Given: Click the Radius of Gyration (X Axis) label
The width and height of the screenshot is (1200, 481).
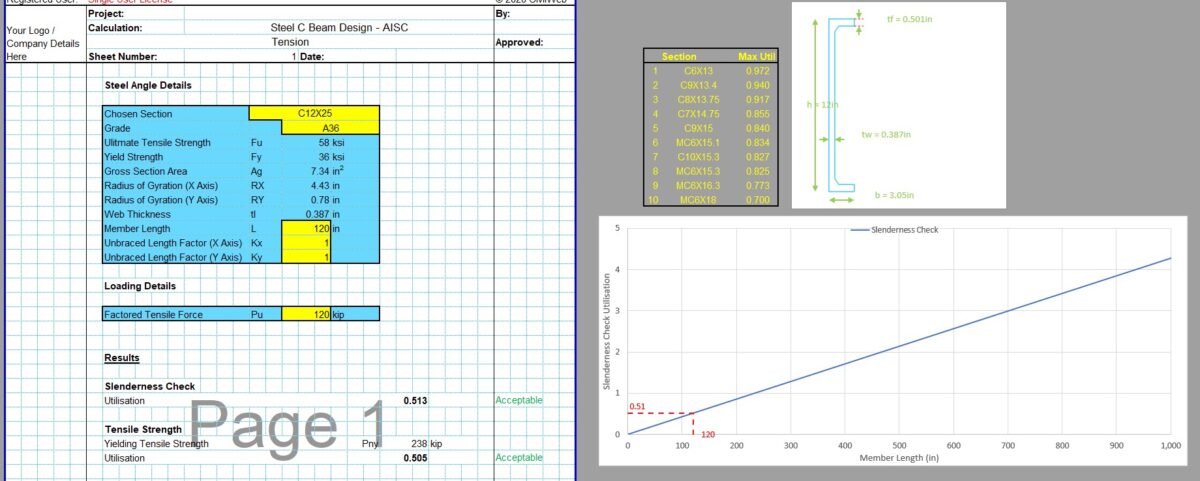Looking at the screenshot, I should (161, 186).
